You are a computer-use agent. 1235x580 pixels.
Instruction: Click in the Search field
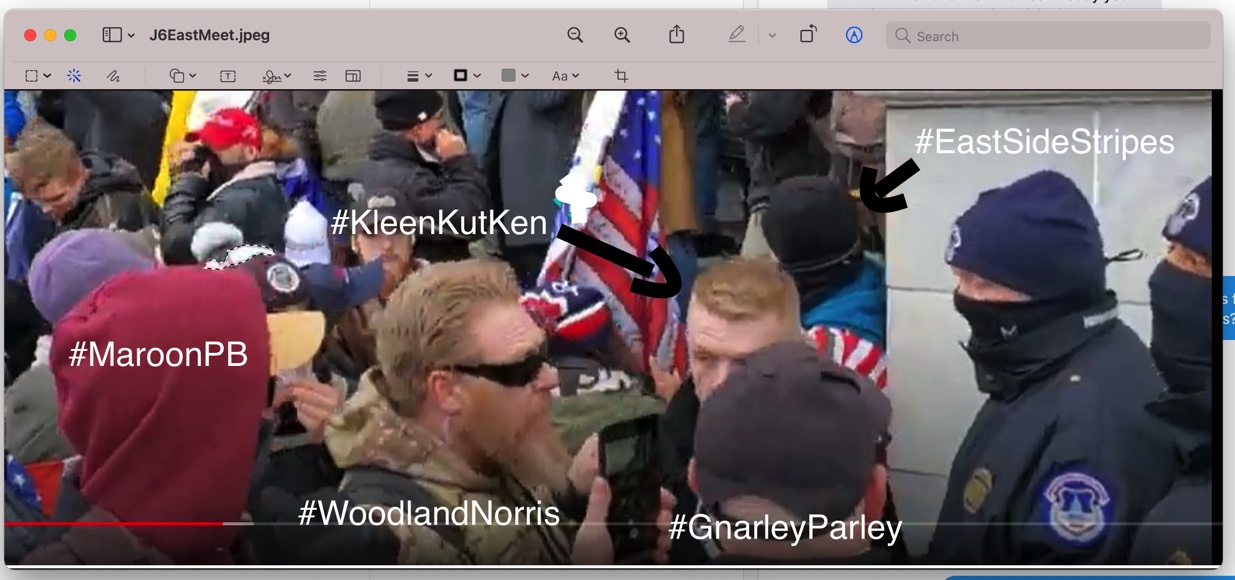point(1048,36)
